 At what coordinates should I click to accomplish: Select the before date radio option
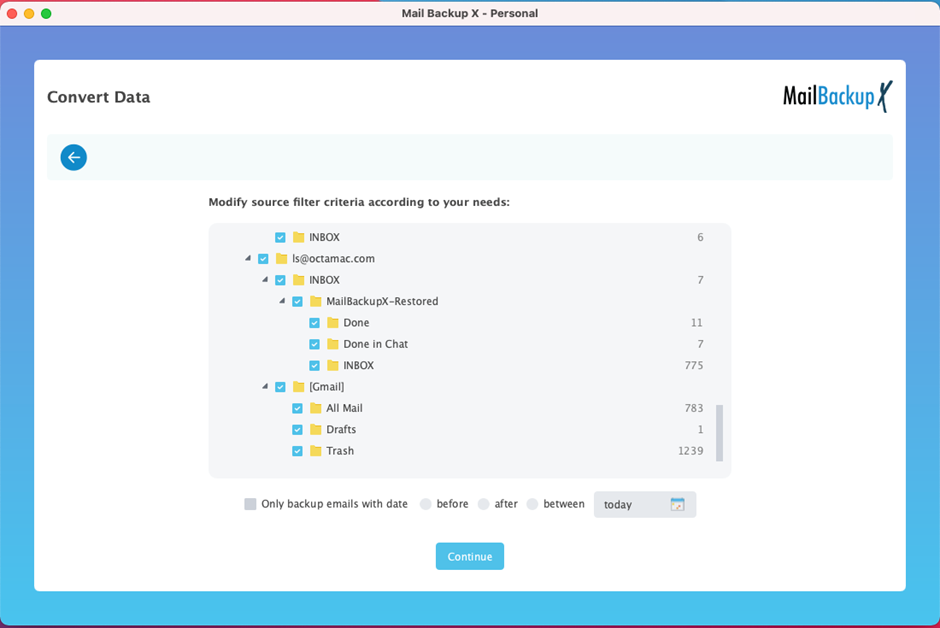426,504
